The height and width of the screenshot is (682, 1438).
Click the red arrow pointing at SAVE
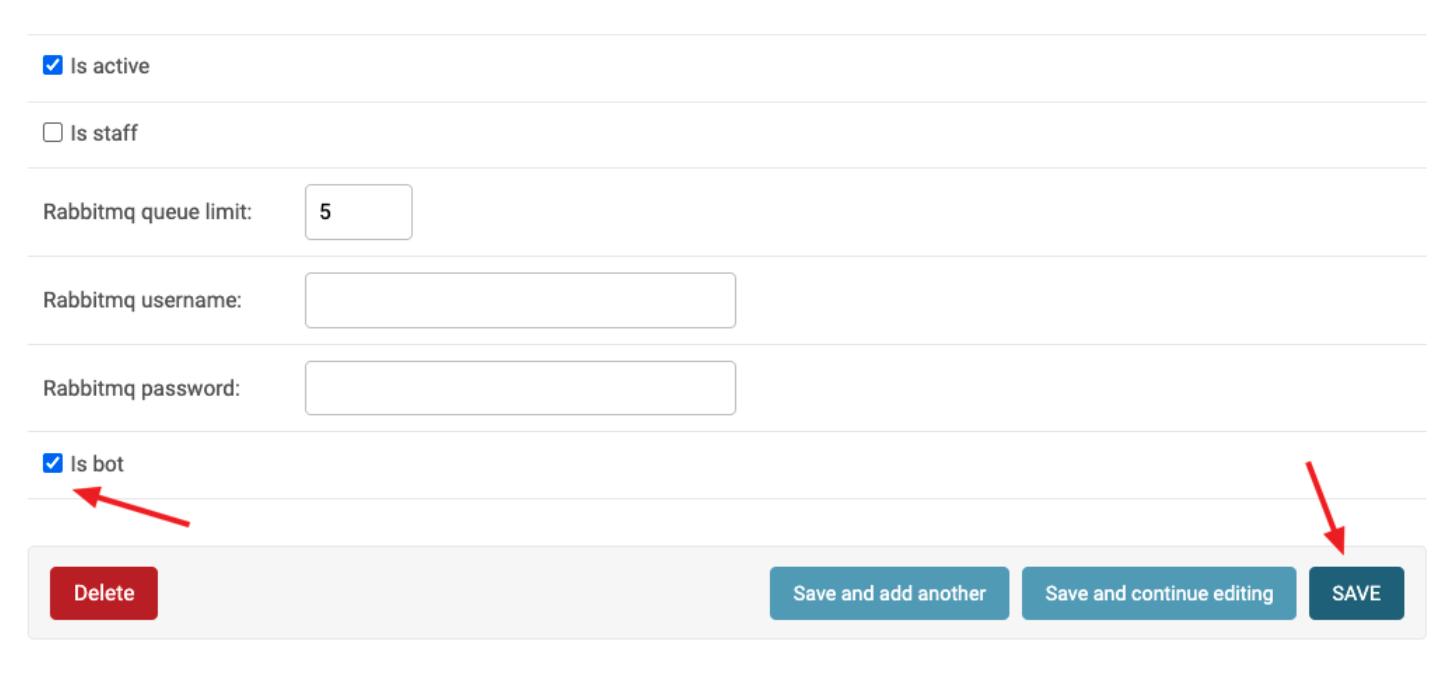pos(1326,506)
